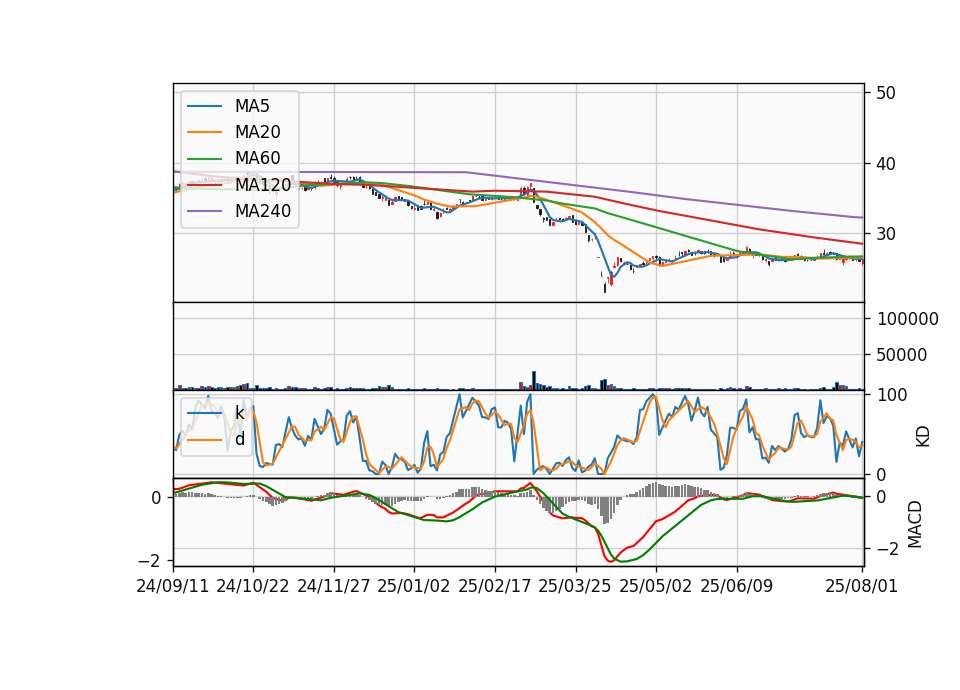Click the 24/10/22 date tick label
Viewport: 960px width, 690px height.
tap(253, 586)
